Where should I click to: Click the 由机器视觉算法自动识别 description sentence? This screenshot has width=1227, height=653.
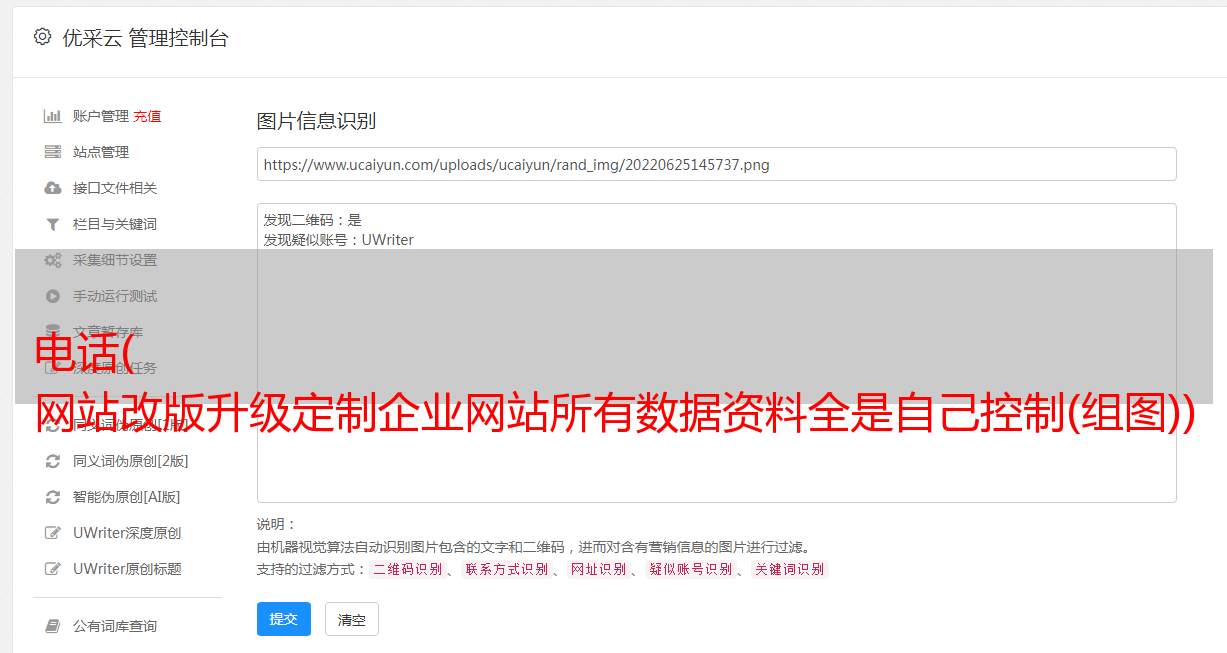click(533, 547)
